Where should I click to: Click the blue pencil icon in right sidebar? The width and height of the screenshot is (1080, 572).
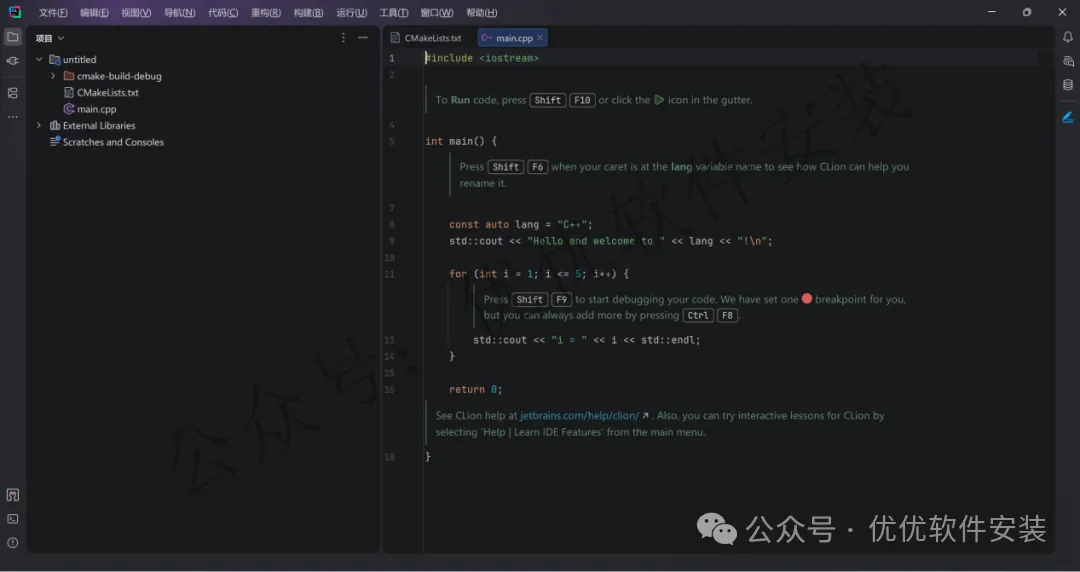point(1068,117)
